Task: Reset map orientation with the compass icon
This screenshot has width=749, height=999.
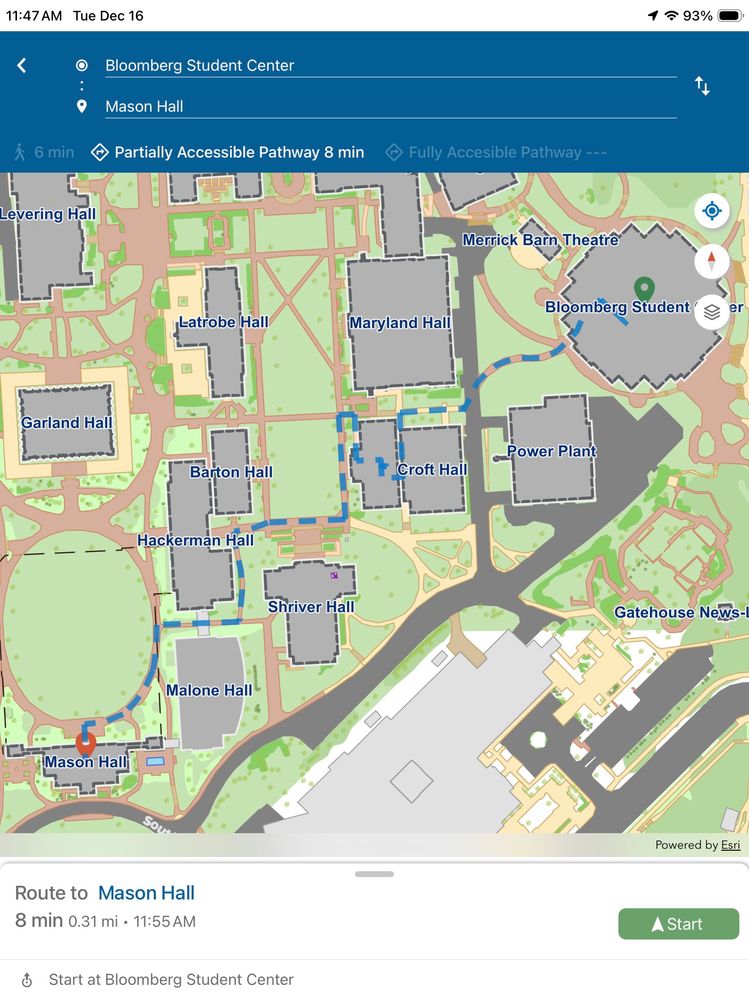Action: [x=711, y=261]
